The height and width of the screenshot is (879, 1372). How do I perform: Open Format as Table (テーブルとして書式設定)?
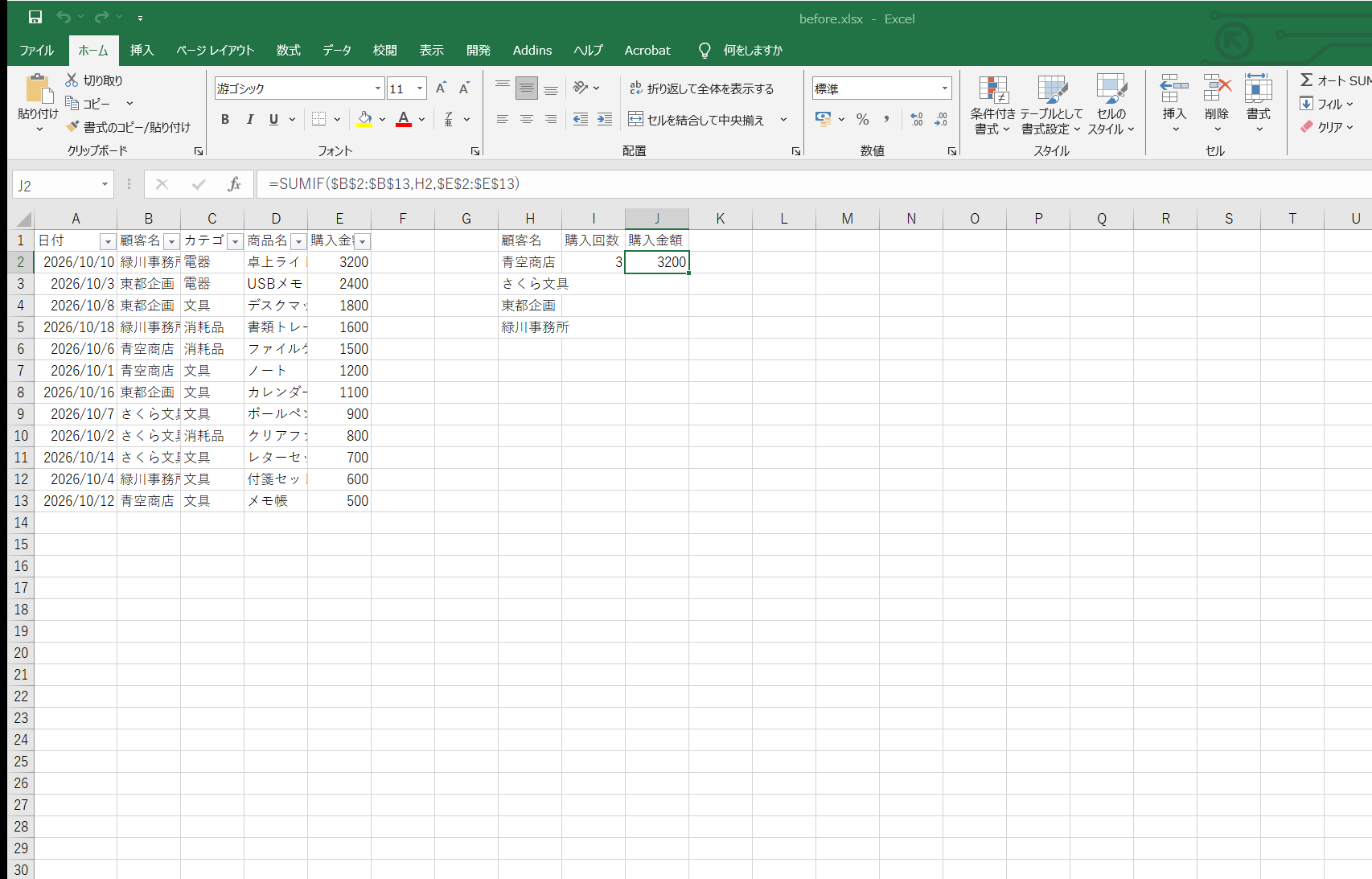click(1051, 105)
